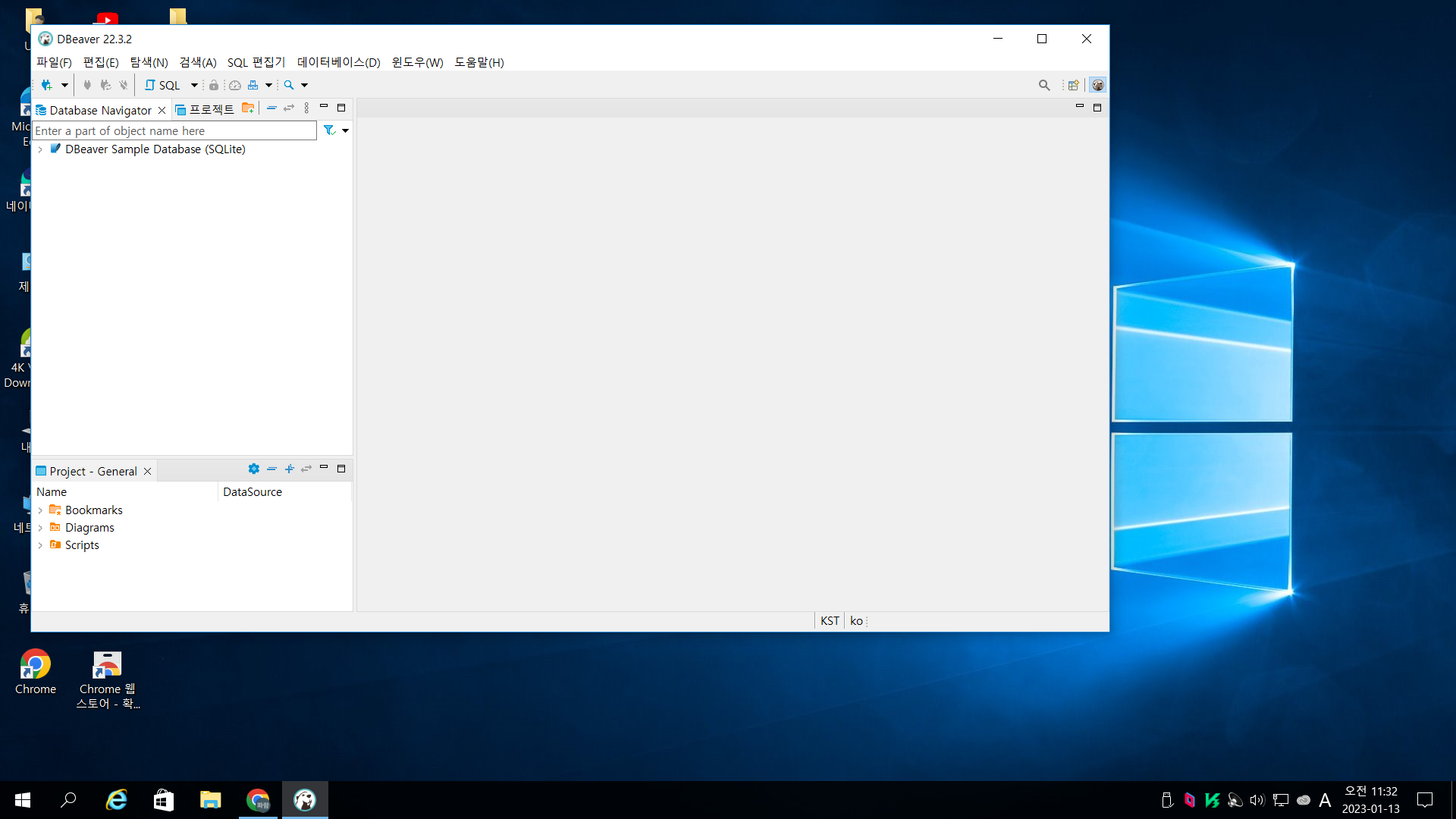Open the Windows Start menu

click(x=23, y=800)
